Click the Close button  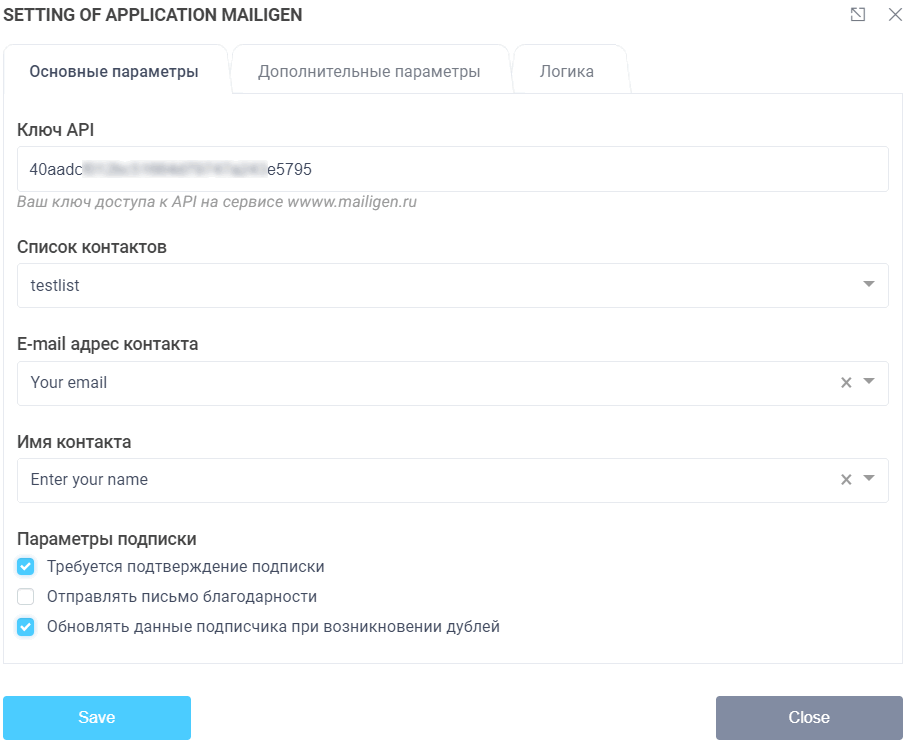(809, 717)
